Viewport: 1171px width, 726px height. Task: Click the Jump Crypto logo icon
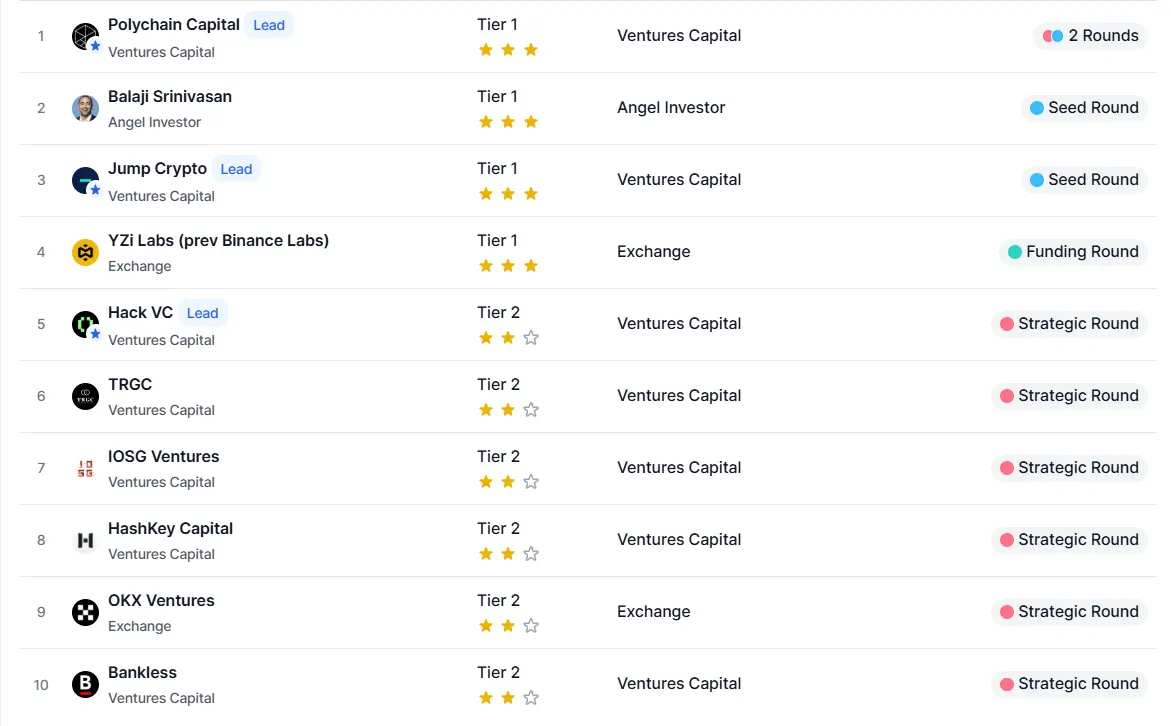pyautogui.click(x=86, y=180)
